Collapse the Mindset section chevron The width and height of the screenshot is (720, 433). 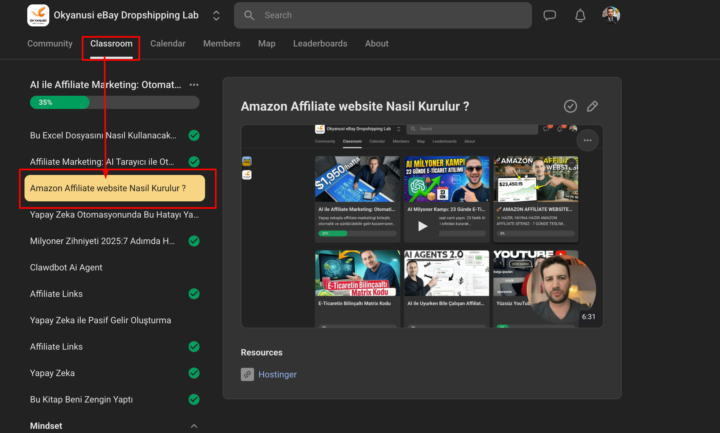[x=194, y=426]
